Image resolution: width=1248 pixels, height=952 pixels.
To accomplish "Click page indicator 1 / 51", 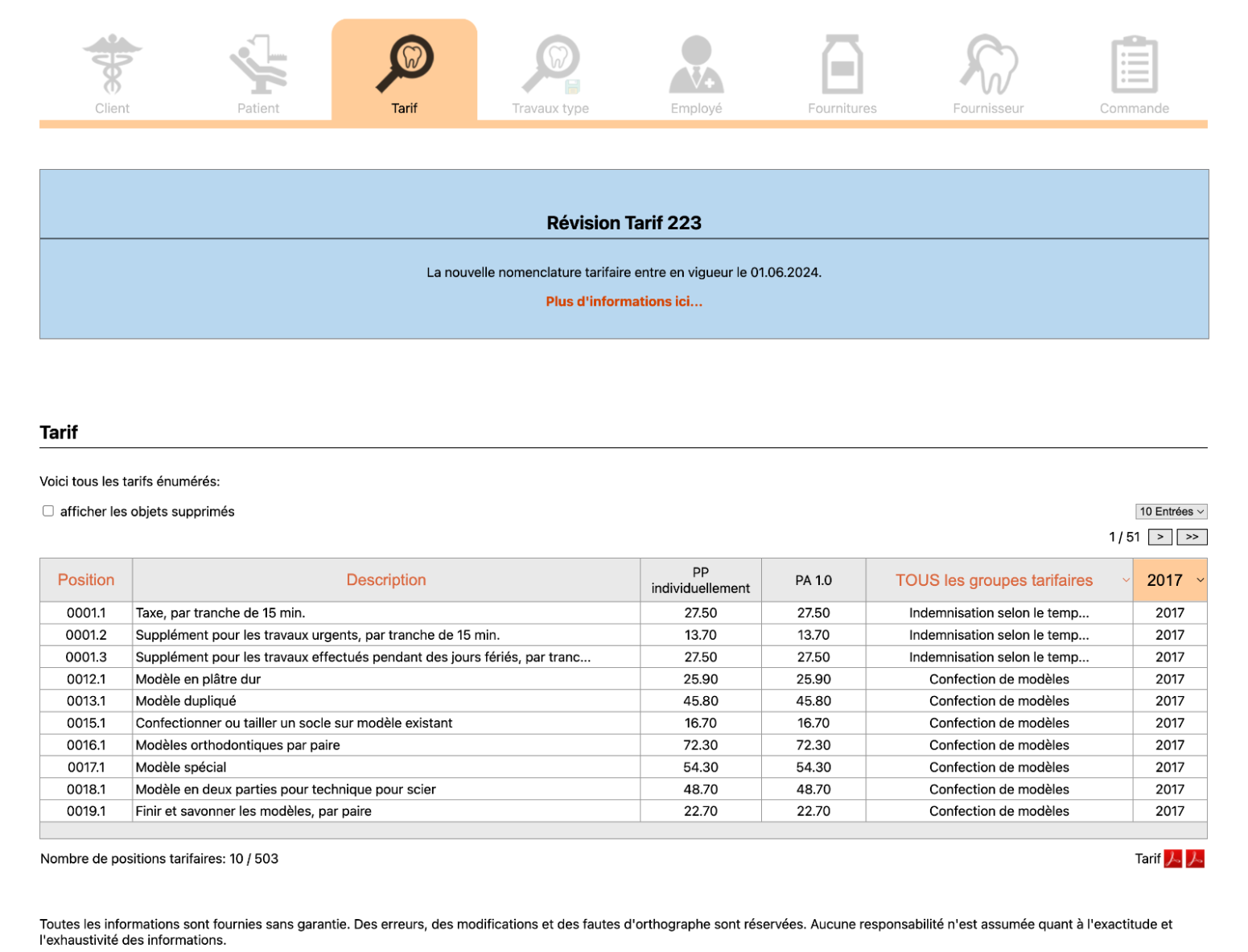I will [1124, 537].
